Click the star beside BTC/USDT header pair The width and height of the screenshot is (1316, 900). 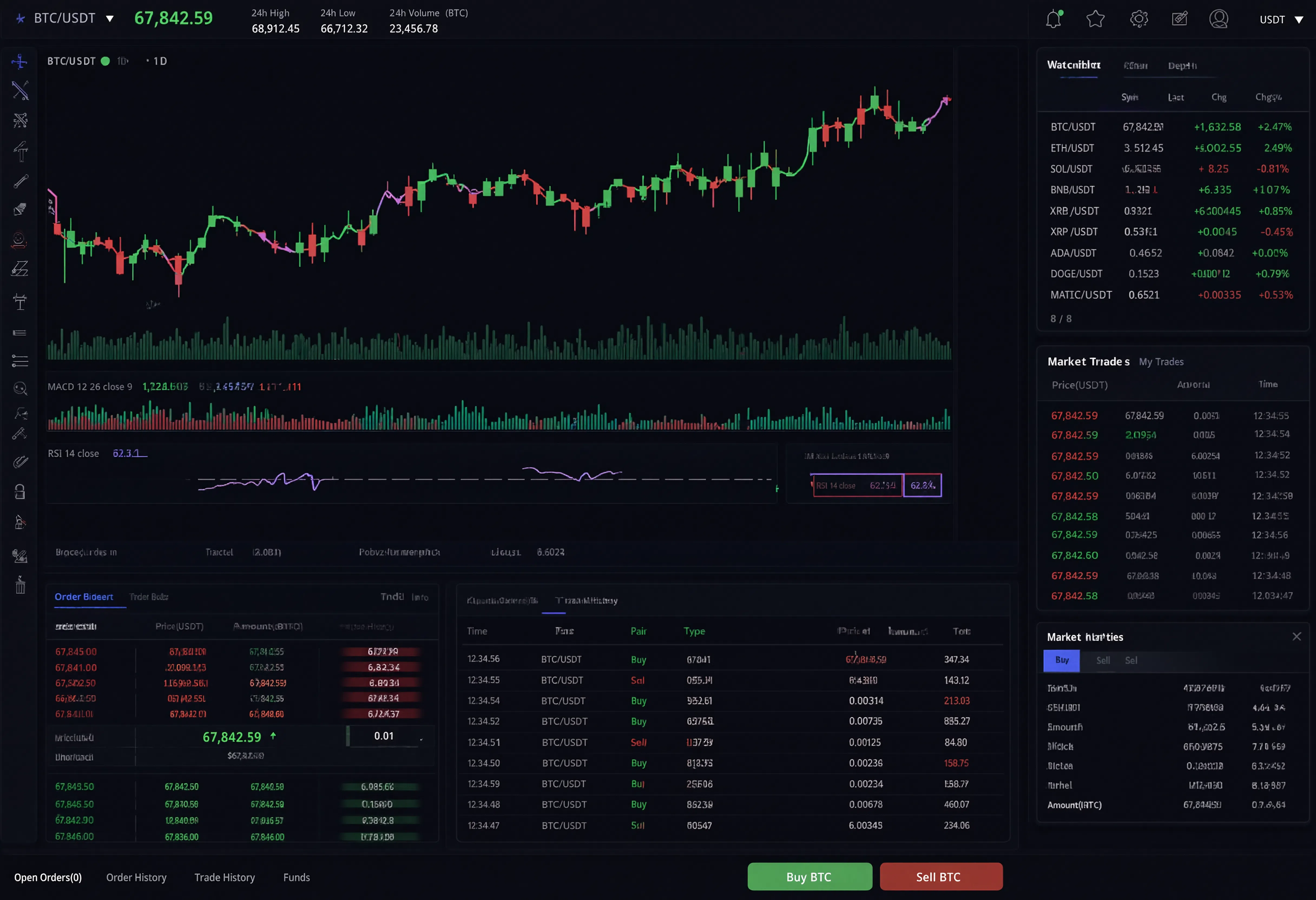click(x=20, y=19)
